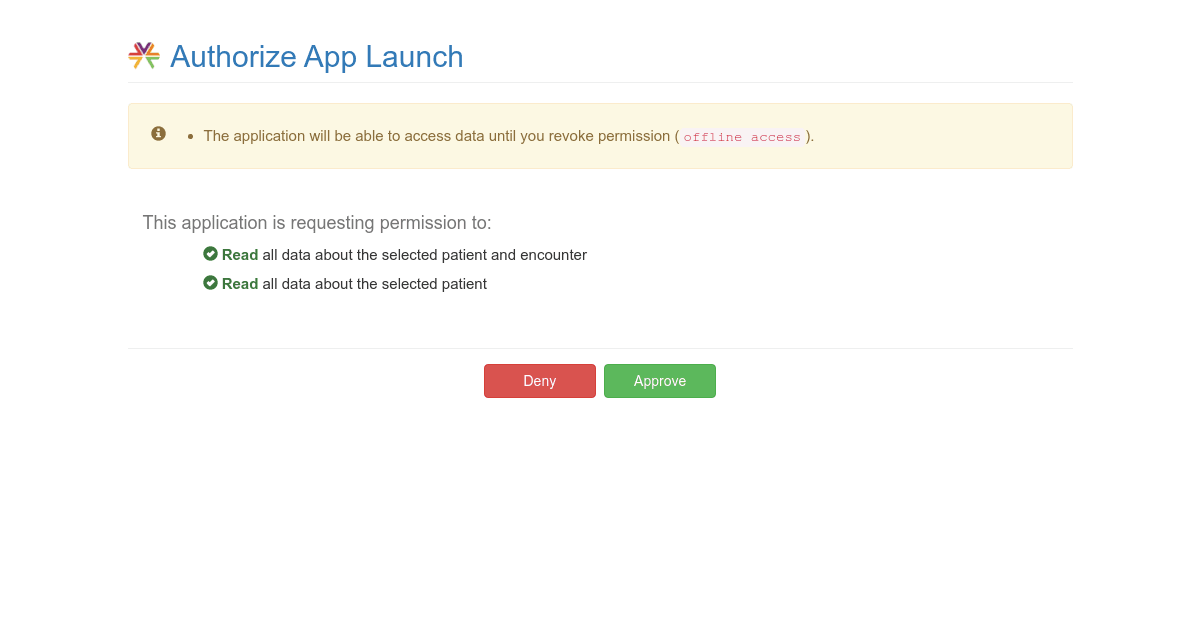The height and width of the screenshot is (630, 1200).
Task: Click the colorful SMART logo icon
Action: click(144, 56)
